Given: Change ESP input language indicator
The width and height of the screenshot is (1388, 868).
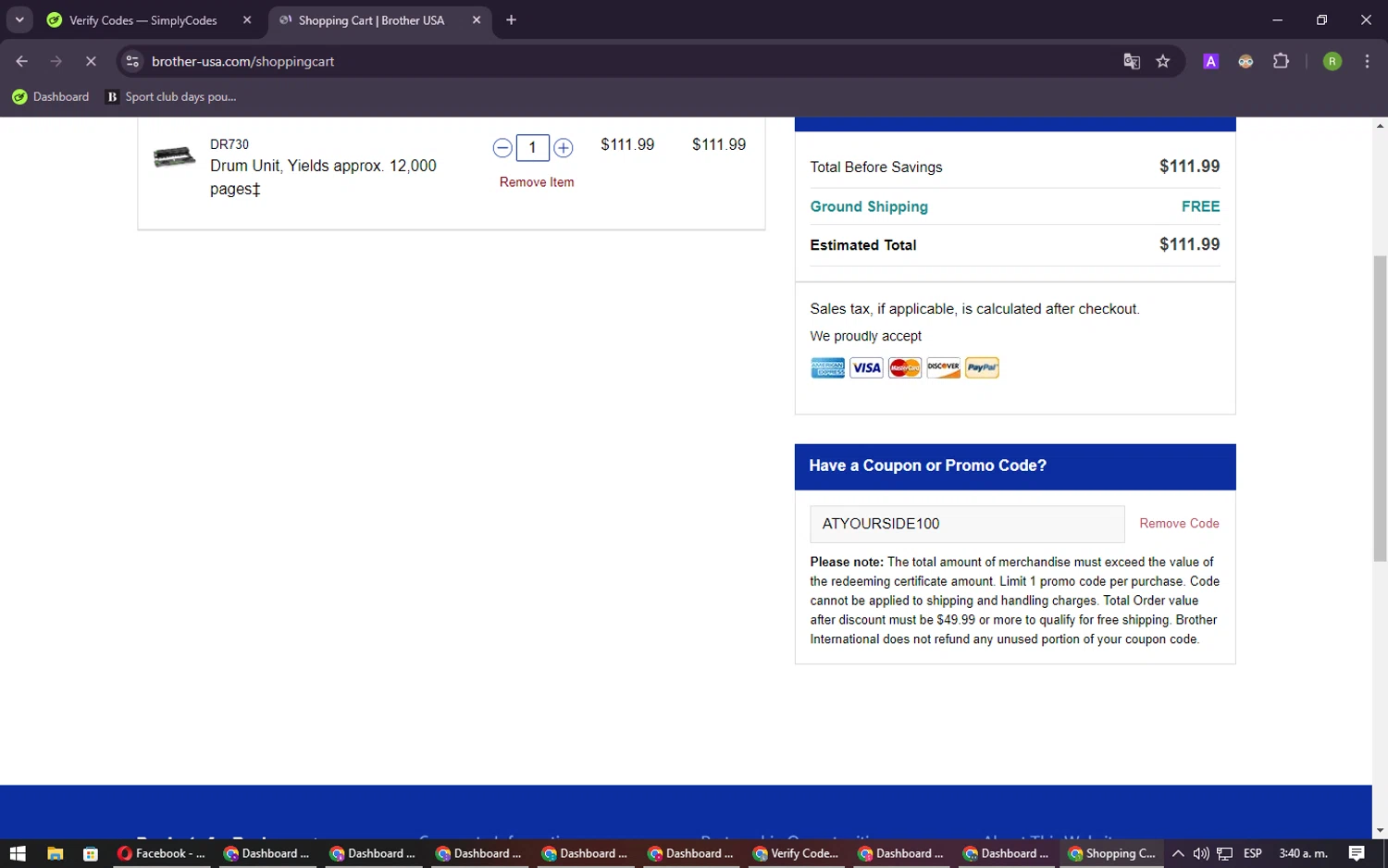Looking at the screenshot, I should pos(1253,853).
